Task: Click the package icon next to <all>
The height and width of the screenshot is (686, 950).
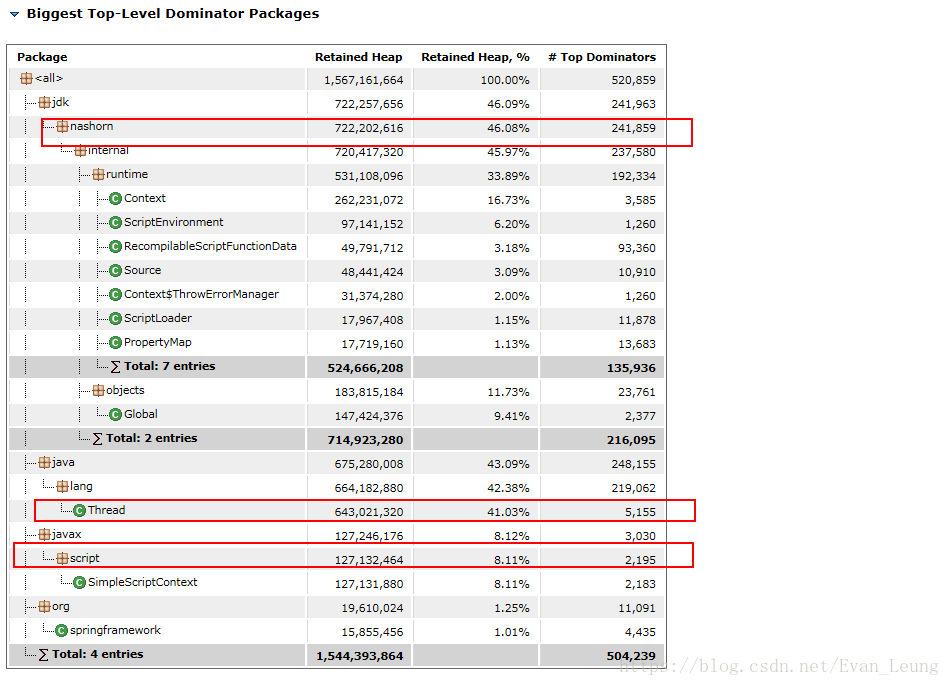Action: pyautogui.click(x=26, y=78)
